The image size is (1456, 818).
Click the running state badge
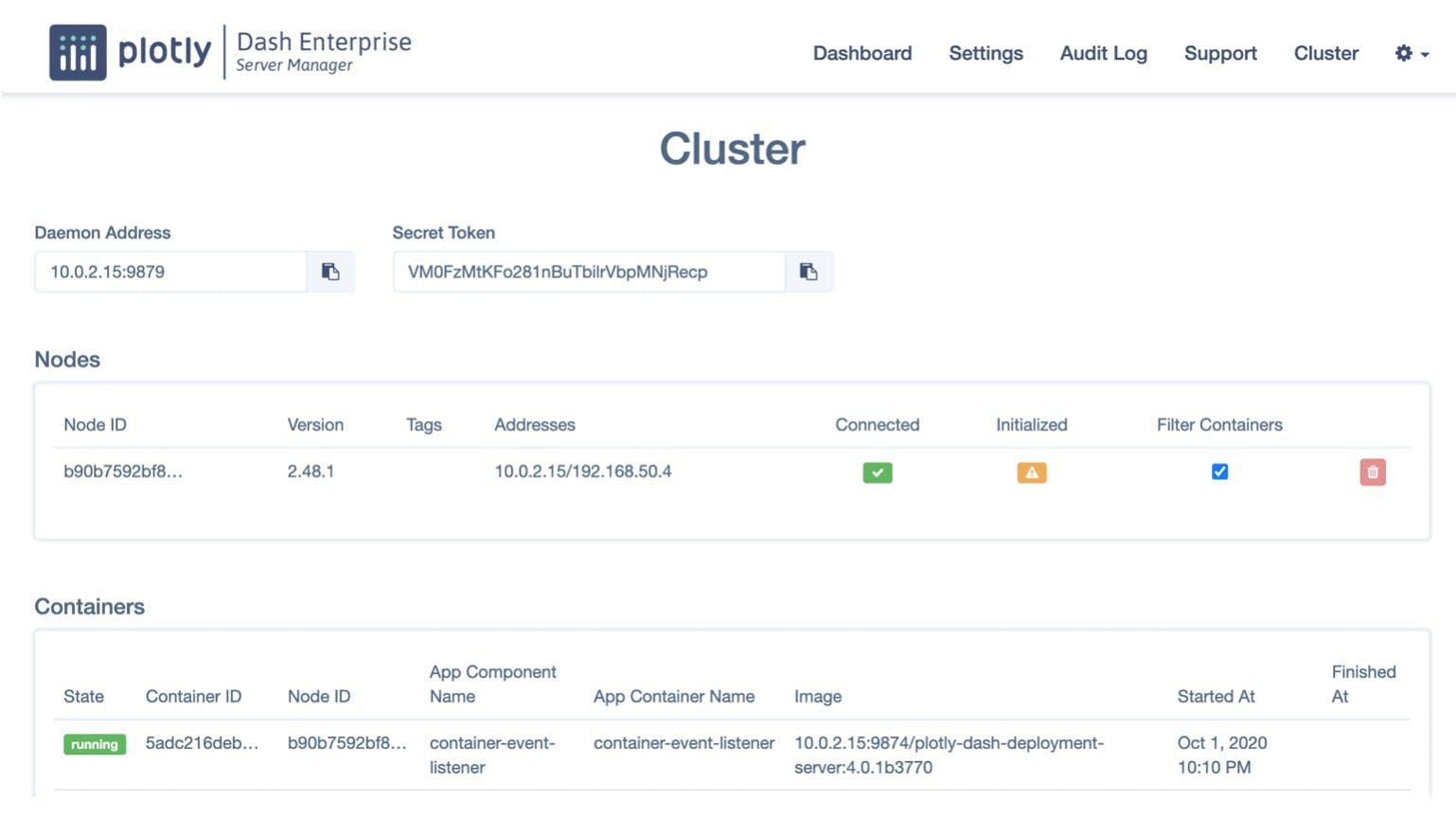click(x=94, y=744)
